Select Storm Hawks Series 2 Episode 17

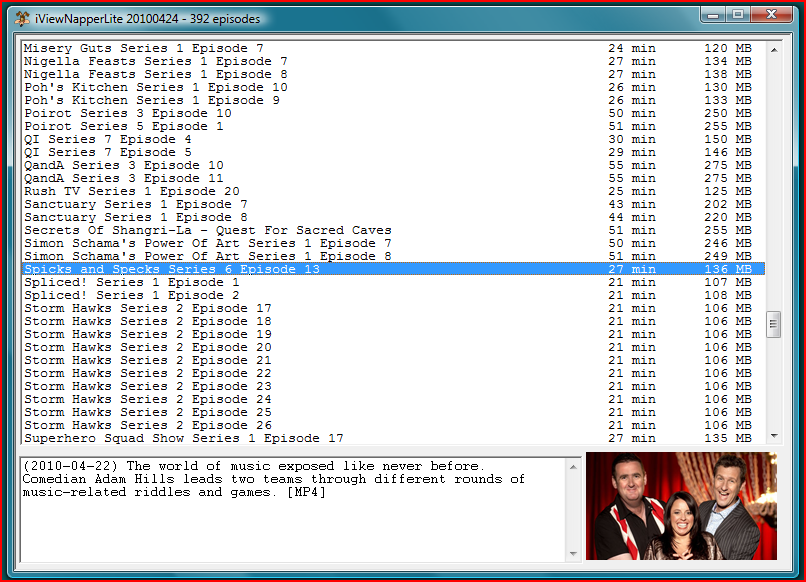[x=394, y=308]
